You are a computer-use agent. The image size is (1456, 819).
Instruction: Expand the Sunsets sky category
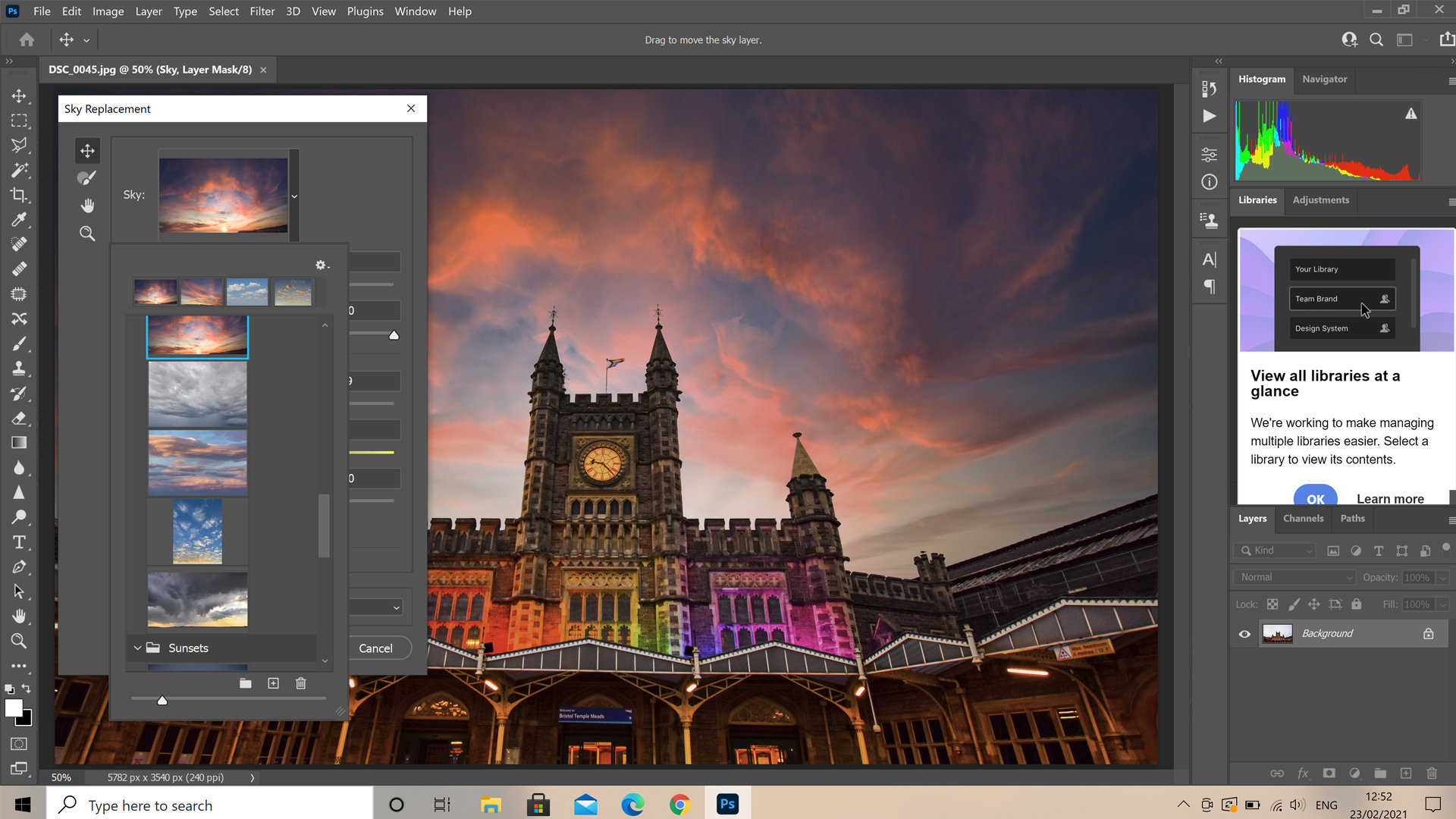pyautogui.click(x=137, y=647)
